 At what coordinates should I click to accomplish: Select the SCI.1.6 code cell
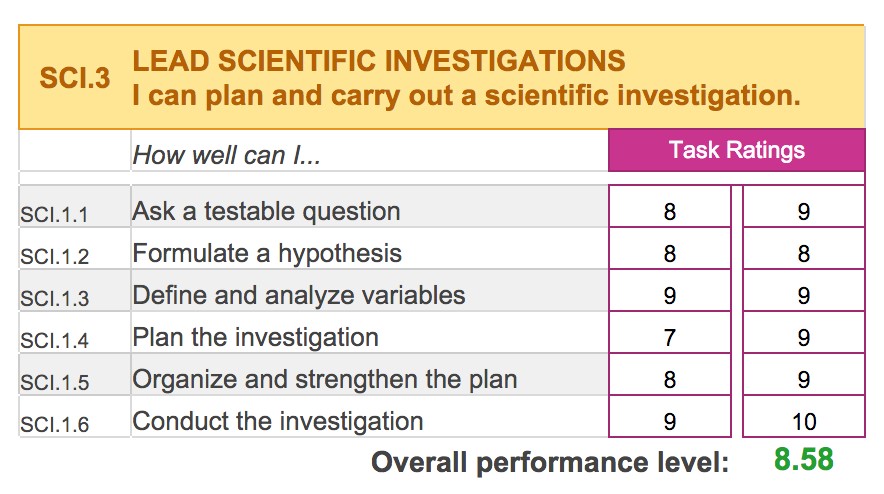point(75,416)
